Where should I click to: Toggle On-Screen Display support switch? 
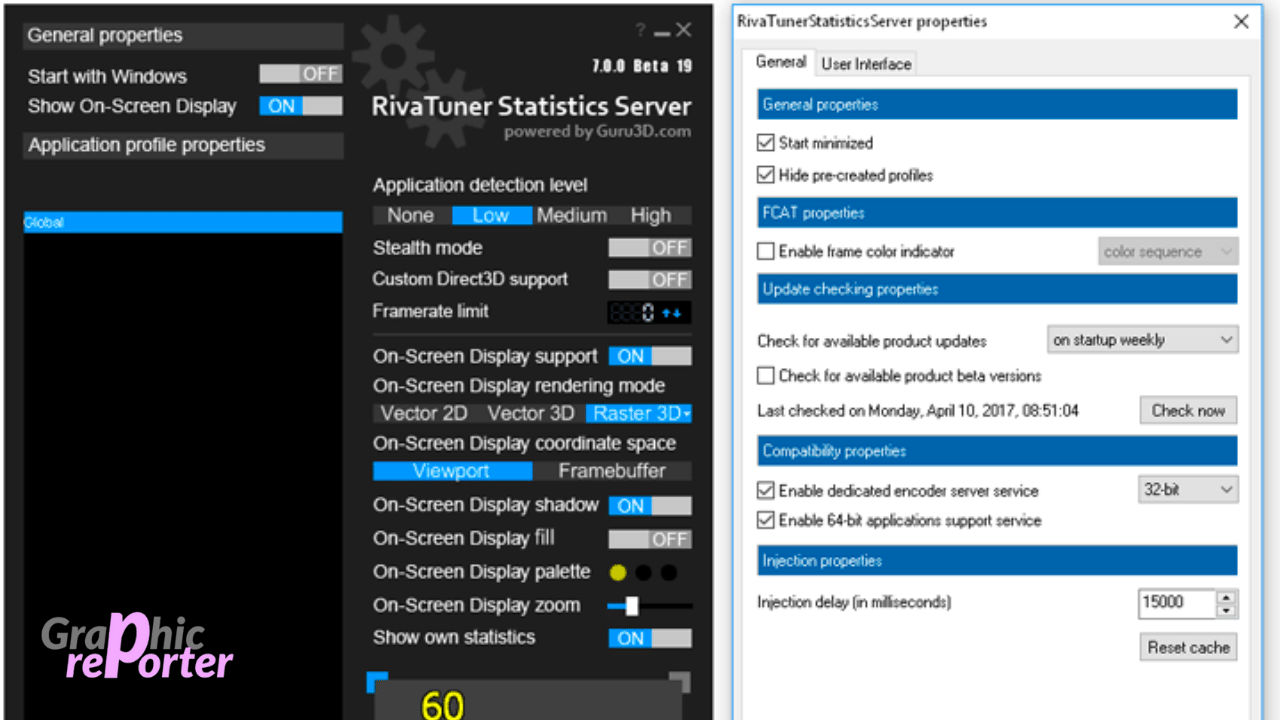click(x=650, y=356)
